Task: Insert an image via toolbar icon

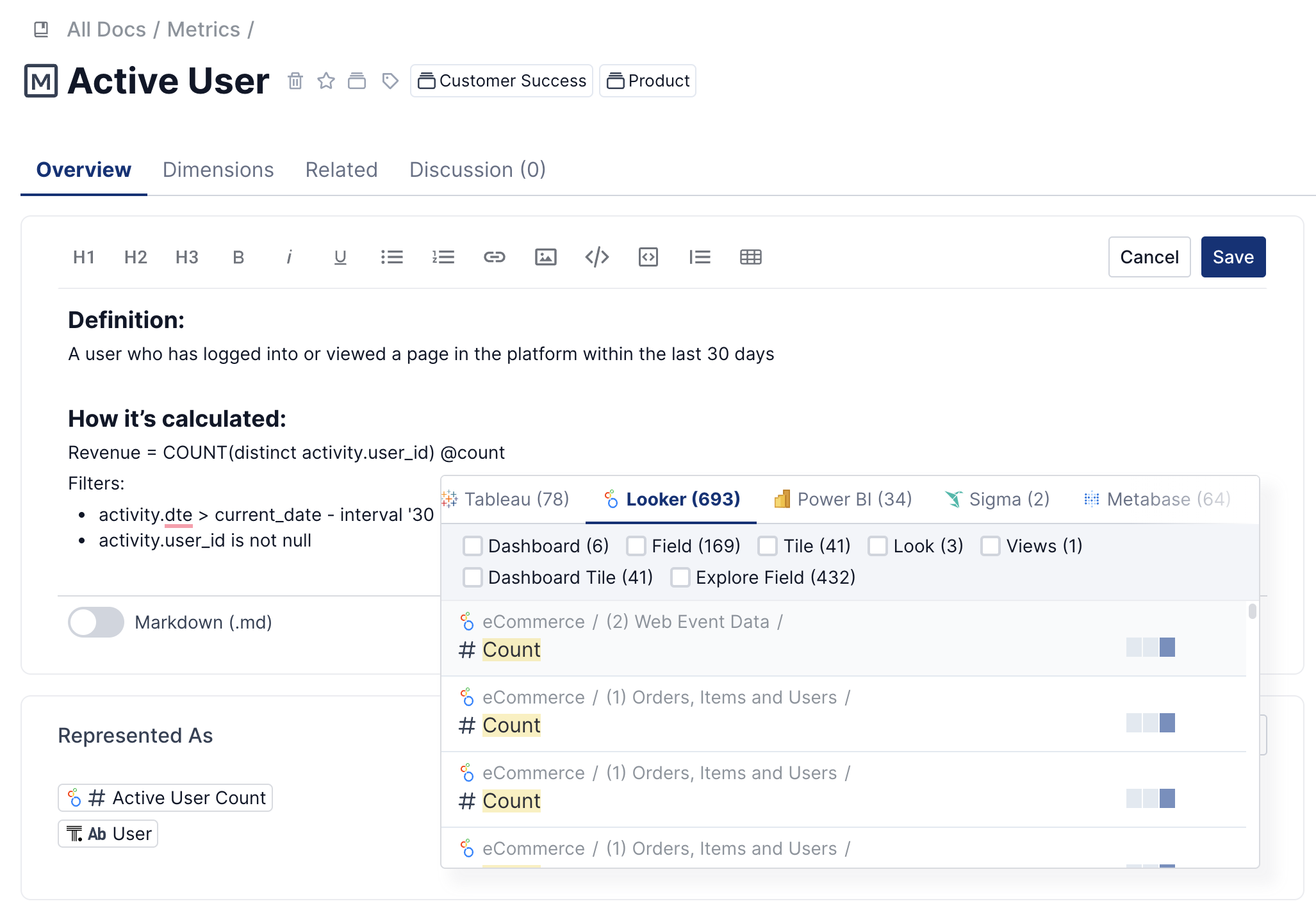Action: point(545,257)
